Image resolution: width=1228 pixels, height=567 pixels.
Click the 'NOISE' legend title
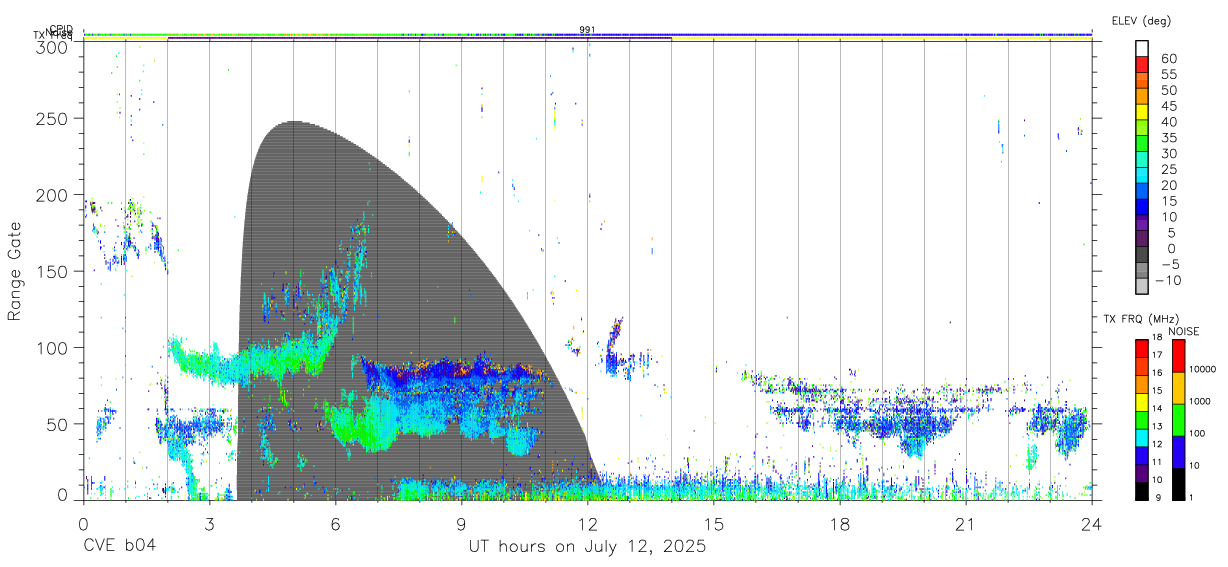click(1184, 331)
